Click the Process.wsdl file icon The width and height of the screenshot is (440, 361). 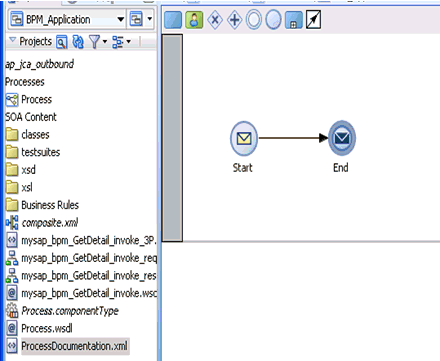12,328
